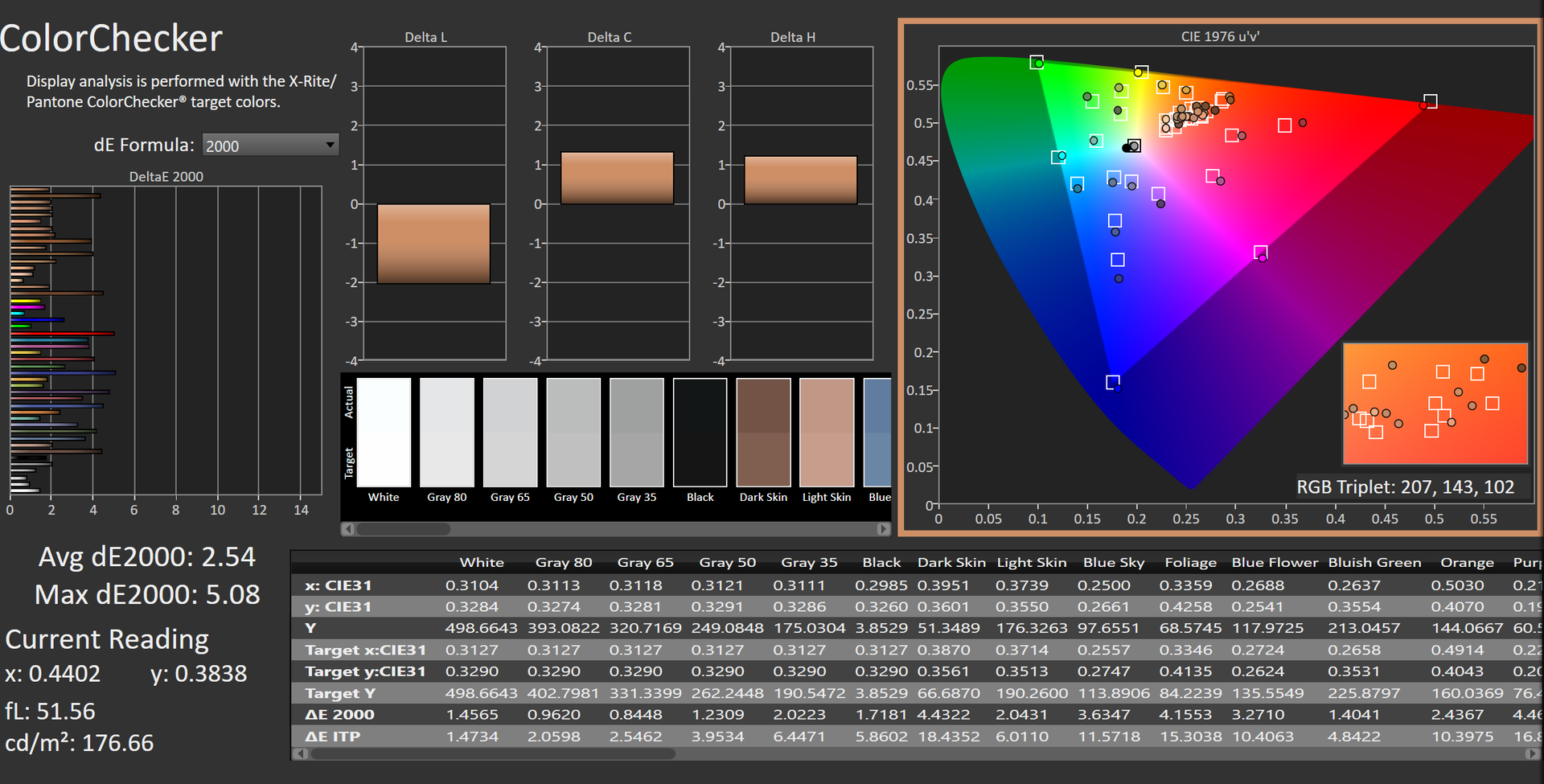The width and height of the screenshot is (1544, 784).
Task: Click the Blue Flower column header
Action: (1275, 563)
